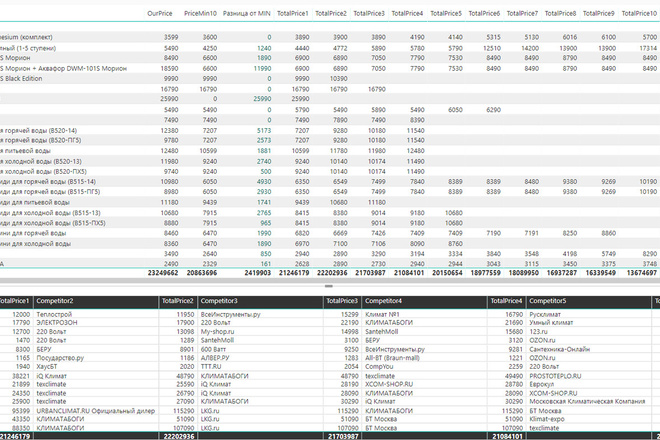This screenshot has height=440, width=660.
Task: Select 'URBANCLIMAT.RU Официальный дилер' cell
Action: [96, 411]
